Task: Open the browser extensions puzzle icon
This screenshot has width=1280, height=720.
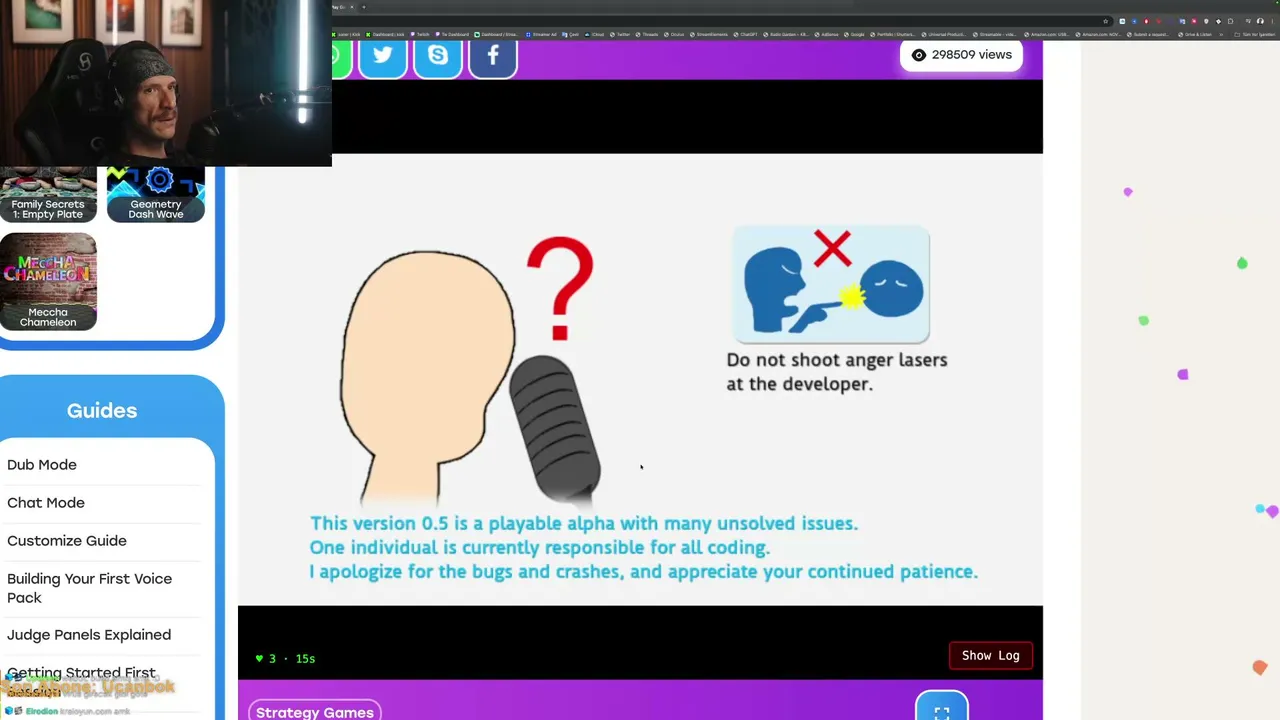Action: 1230,21
